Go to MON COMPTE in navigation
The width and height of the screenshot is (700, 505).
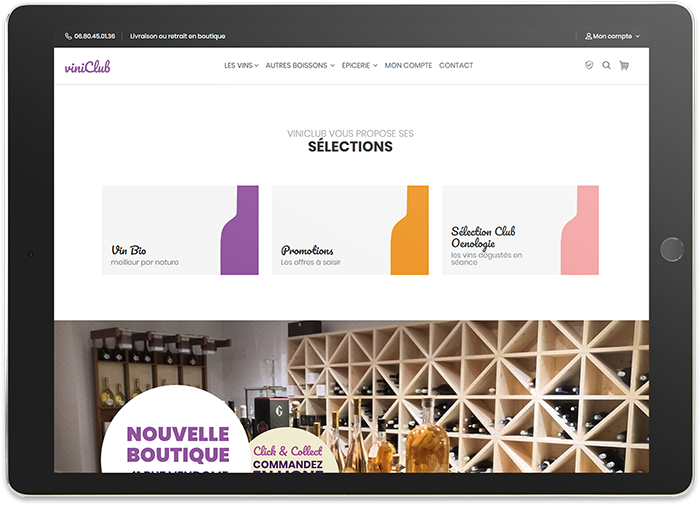click(408, 65)
